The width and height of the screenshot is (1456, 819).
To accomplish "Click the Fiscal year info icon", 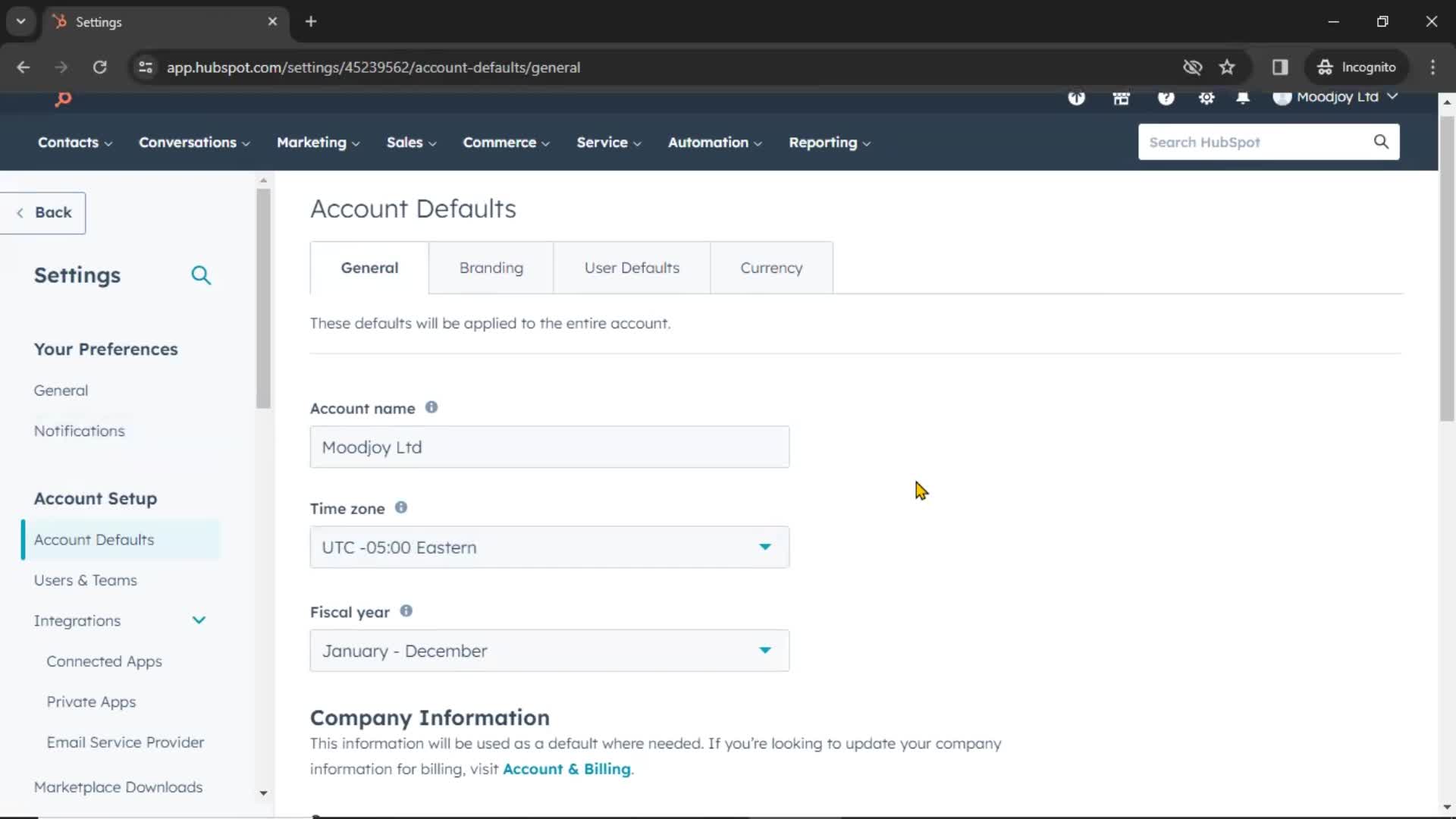I will [x=406, y=610].
